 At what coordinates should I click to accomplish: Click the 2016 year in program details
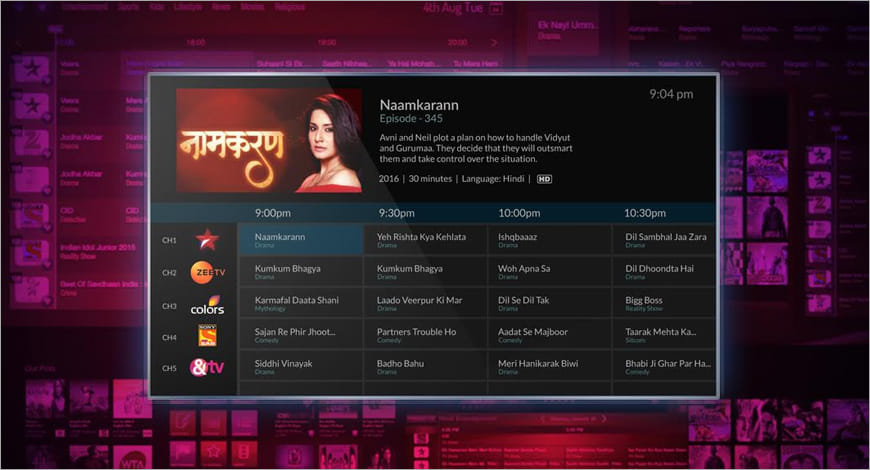[388, 179]
